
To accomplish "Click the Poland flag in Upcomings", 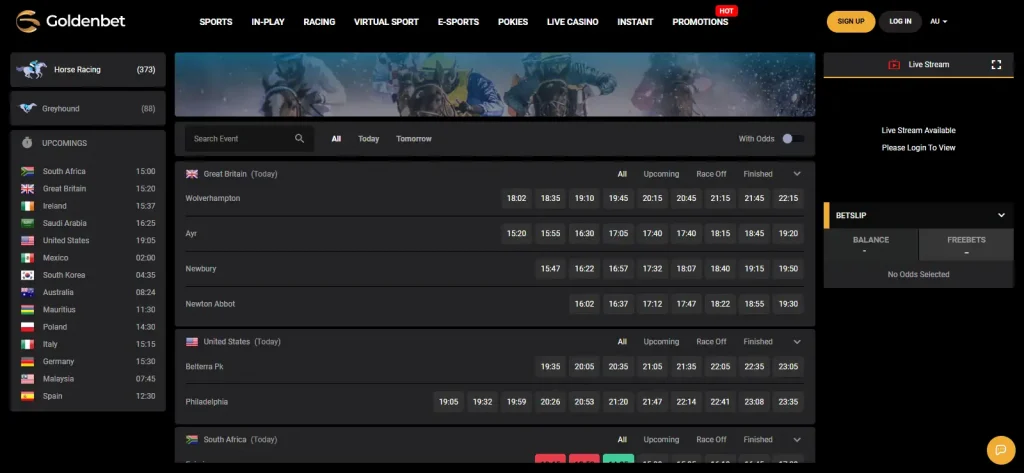I will click(27, 327).
